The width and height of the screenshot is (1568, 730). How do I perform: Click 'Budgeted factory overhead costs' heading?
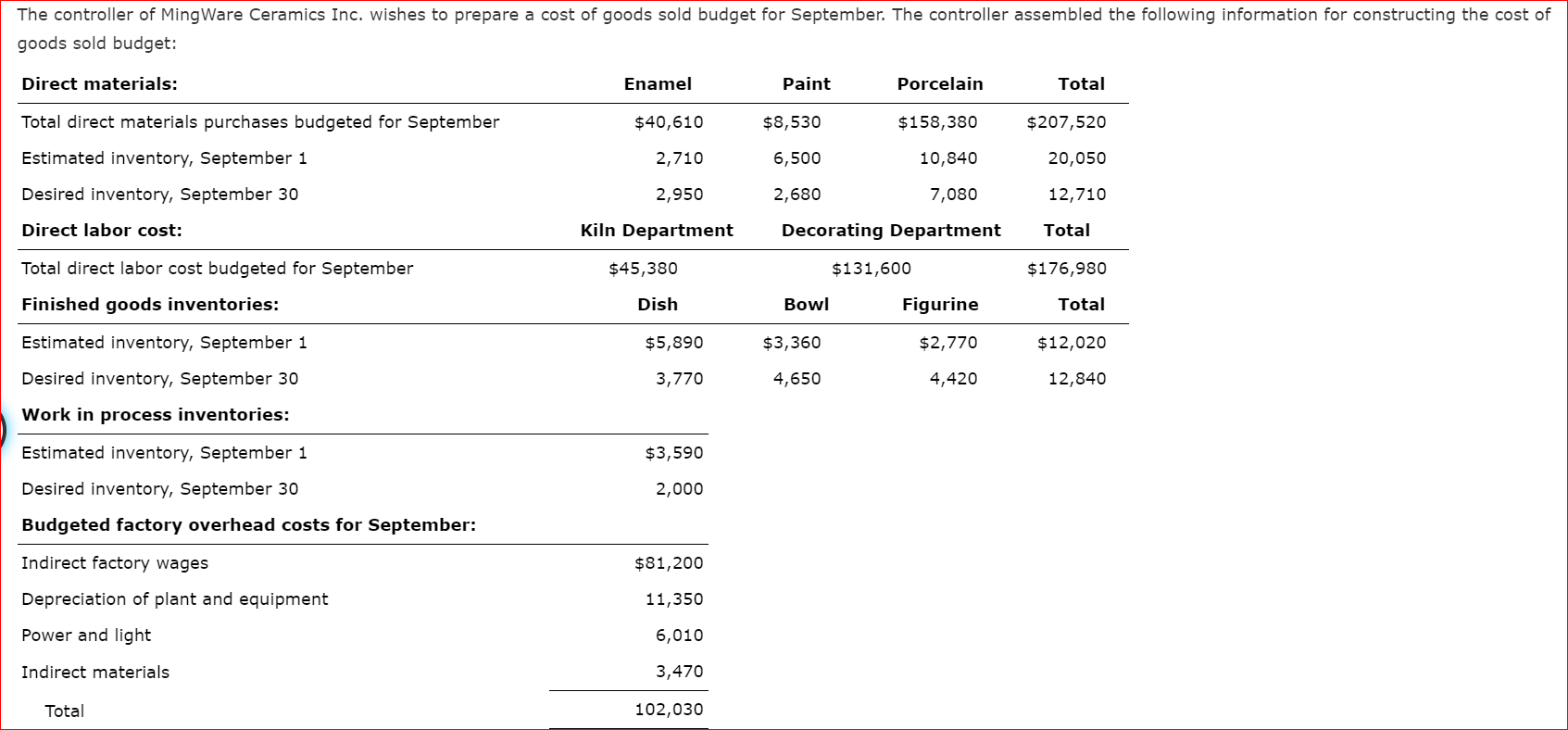pyautogui.click(x=249, y=525)
